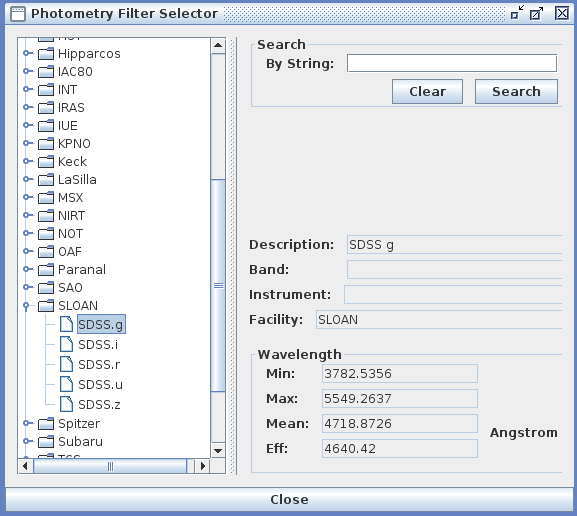The image size is (577, 516).
Task: Select the SDSS.i filter
Action: click(x=98, y=345)
